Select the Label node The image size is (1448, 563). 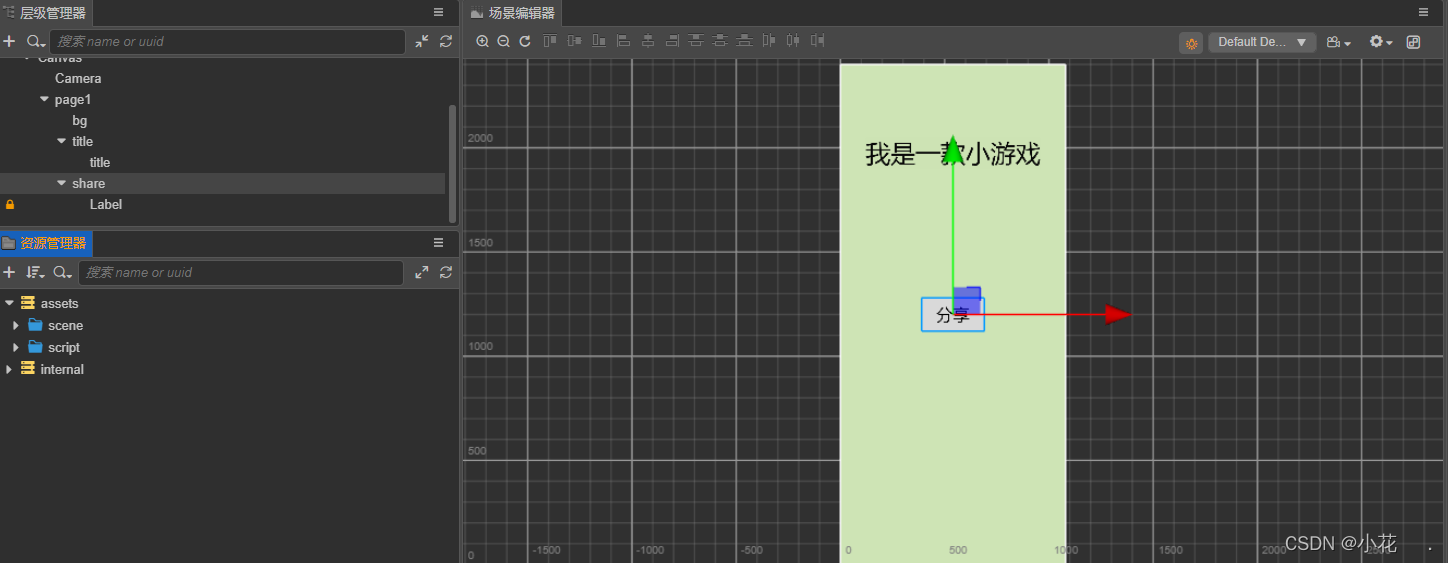point(106,204)
